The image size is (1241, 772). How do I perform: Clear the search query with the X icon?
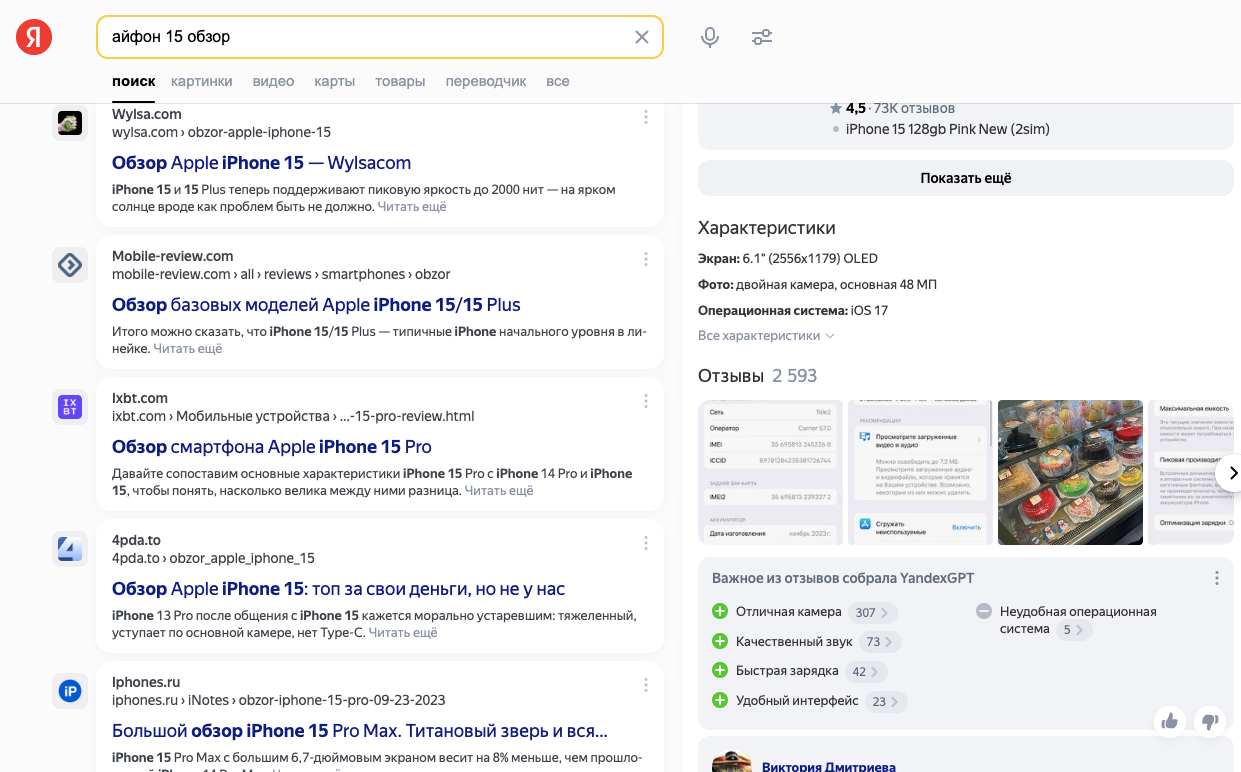pos(642,36)
